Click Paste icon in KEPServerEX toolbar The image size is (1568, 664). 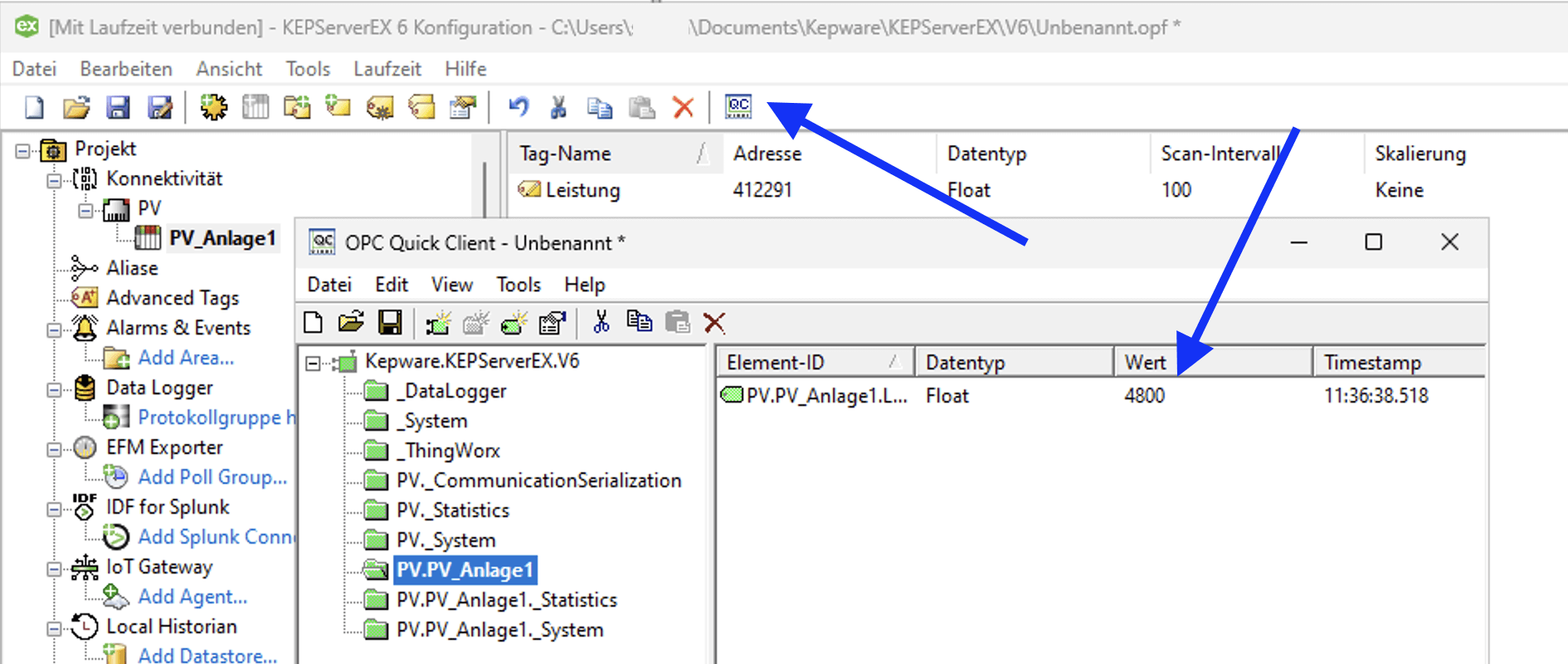pyautogui.click(x=641, y=107)
